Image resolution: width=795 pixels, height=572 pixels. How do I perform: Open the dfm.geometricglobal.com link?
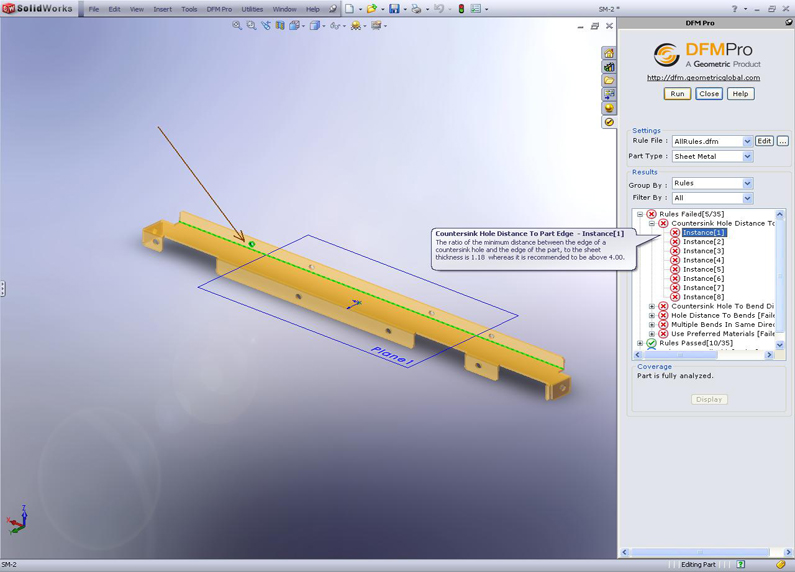click(x=703, y=78)
